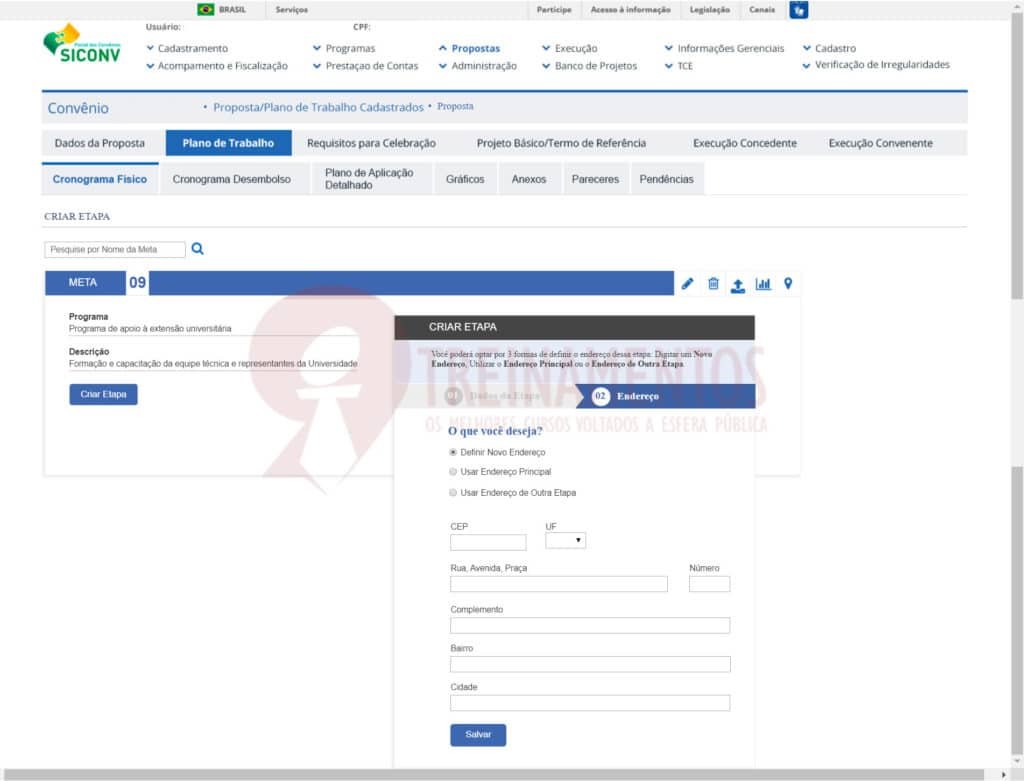The width and height of the screenshot is (1024, 781).
Task: Open the bar chart icon for Meta 09
Action: pos(763,284)
